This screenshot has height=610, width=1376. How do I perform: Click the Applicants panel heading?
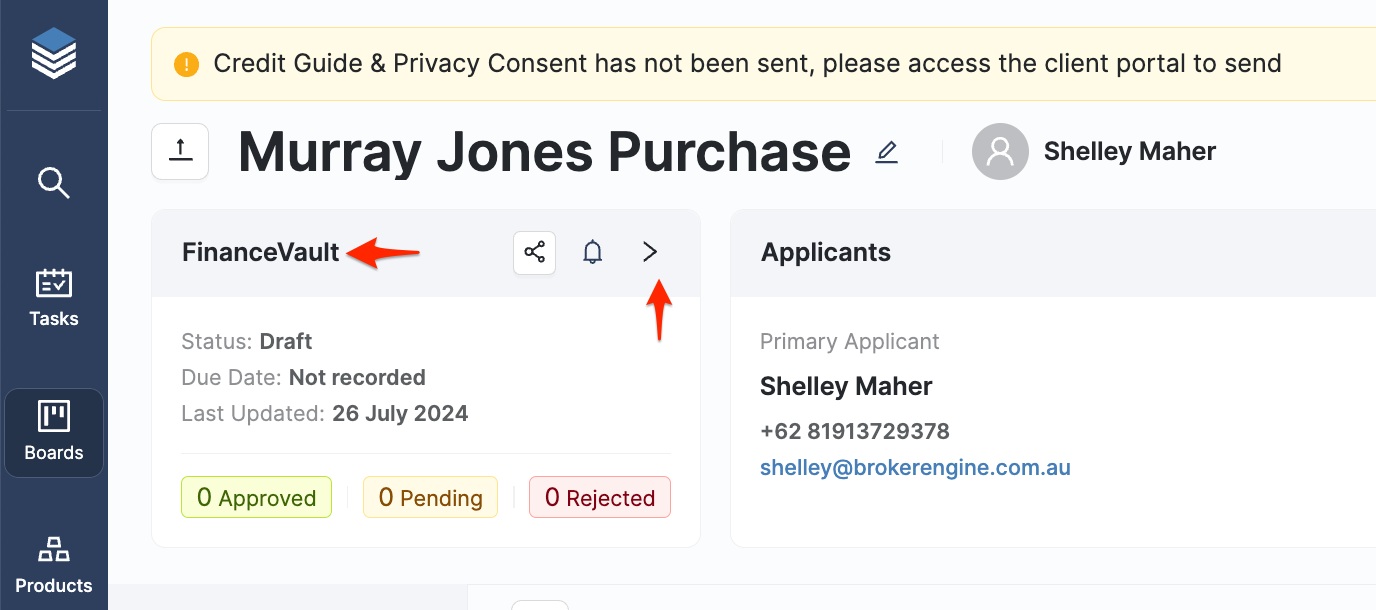(826, 252)
